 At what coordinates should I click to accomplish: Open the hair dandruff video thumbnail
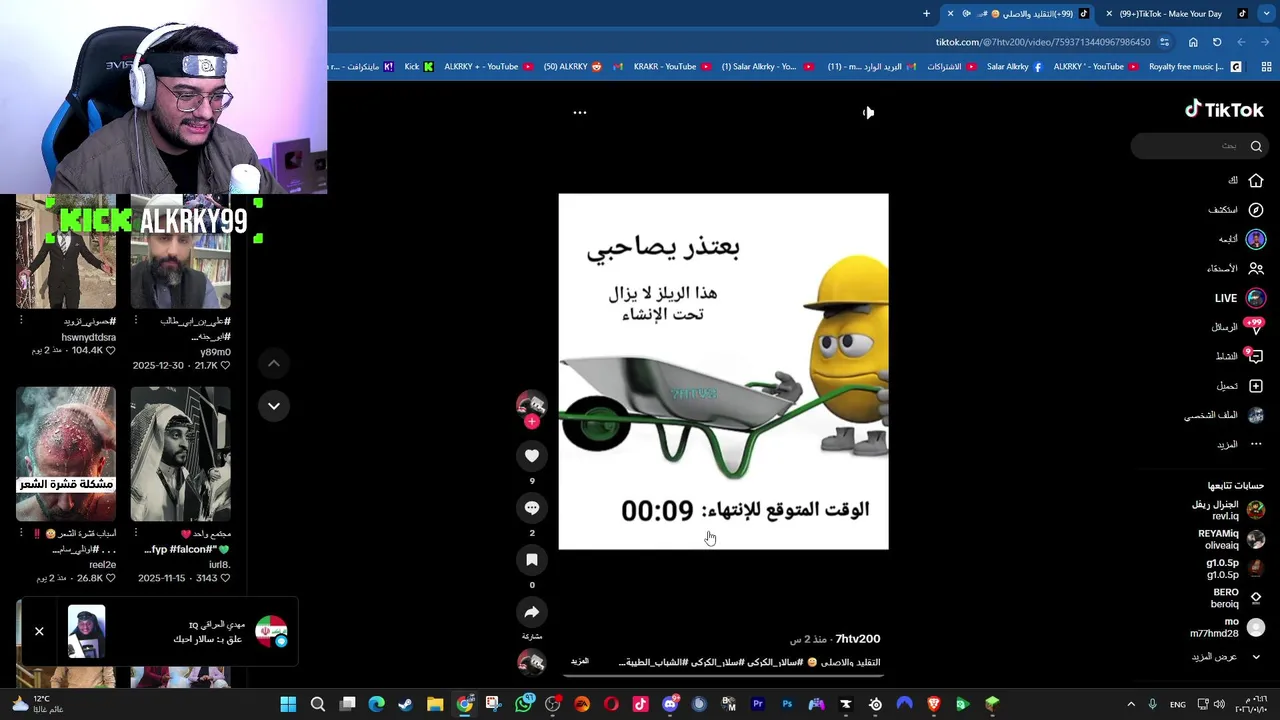click(x=66, y=454)
